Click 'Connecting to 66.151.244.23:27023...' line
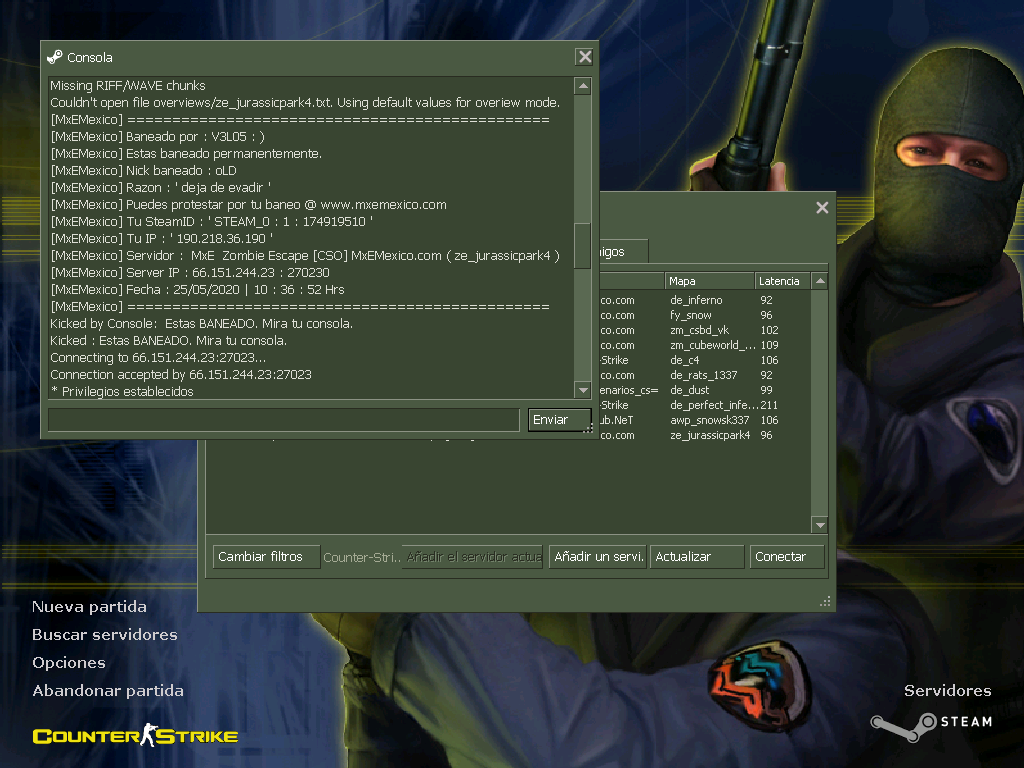The image size is (1024, 768). (x=158, y=357)
